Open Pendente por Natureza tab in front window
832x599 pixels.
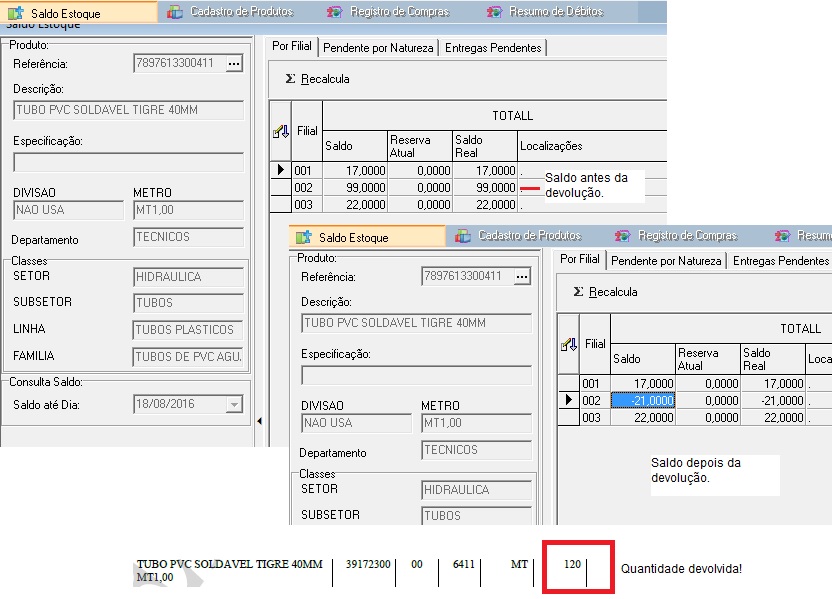pos(666,261)
